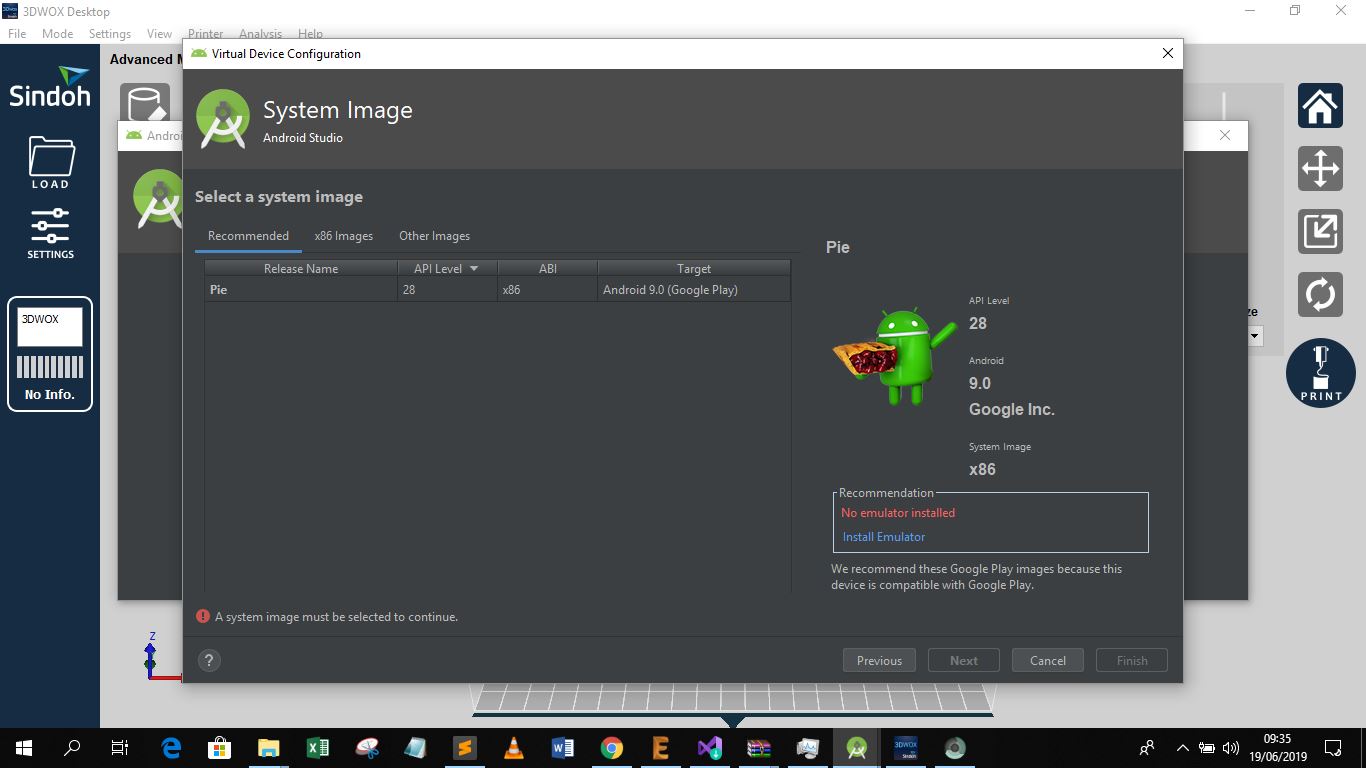Show hidden system tray icons

tap(1183, 748)
